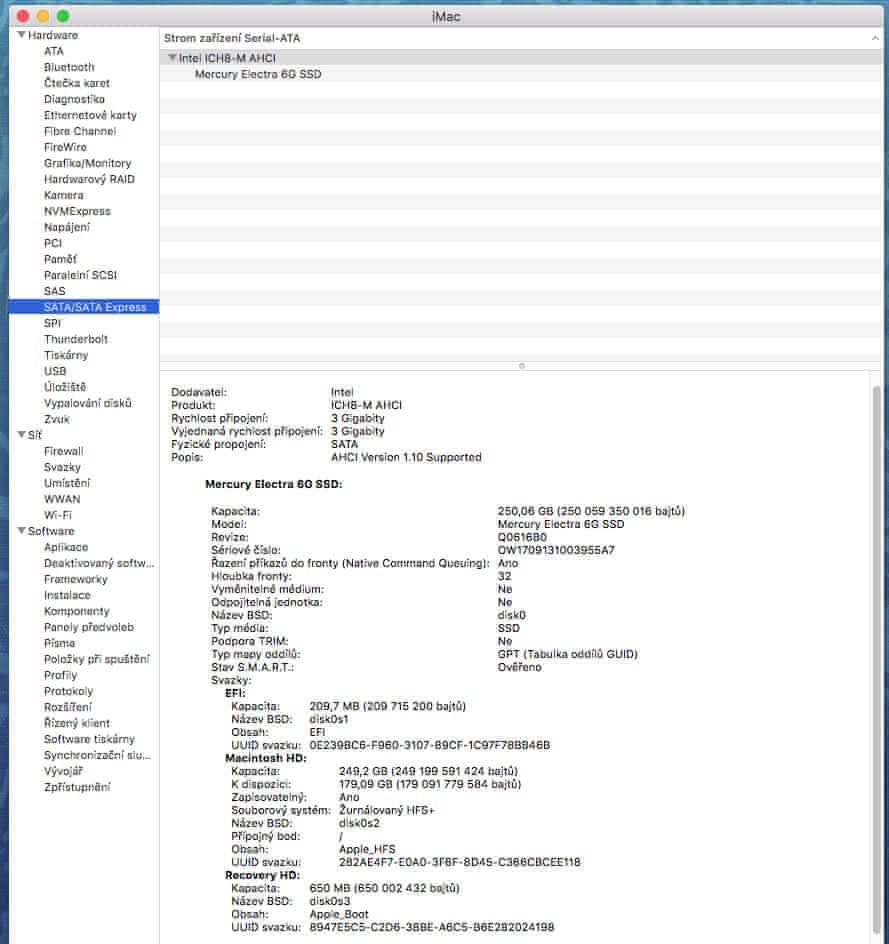Select Umístění entry
Image resolution: width=889 pixels, height=944 pixels.
pyautogui.click(x=67, y=483)
